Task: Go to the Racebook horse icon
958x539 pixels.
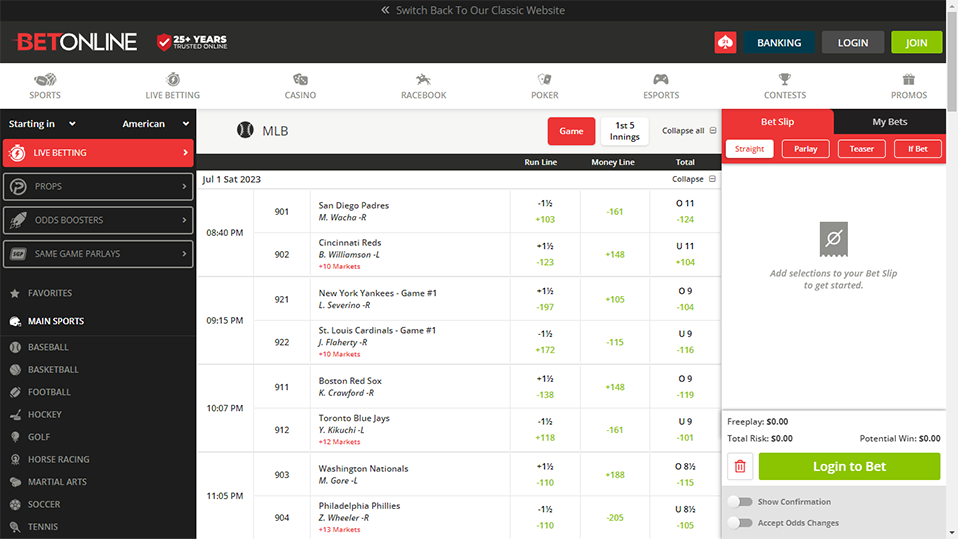Action: (x=423, y=80)
